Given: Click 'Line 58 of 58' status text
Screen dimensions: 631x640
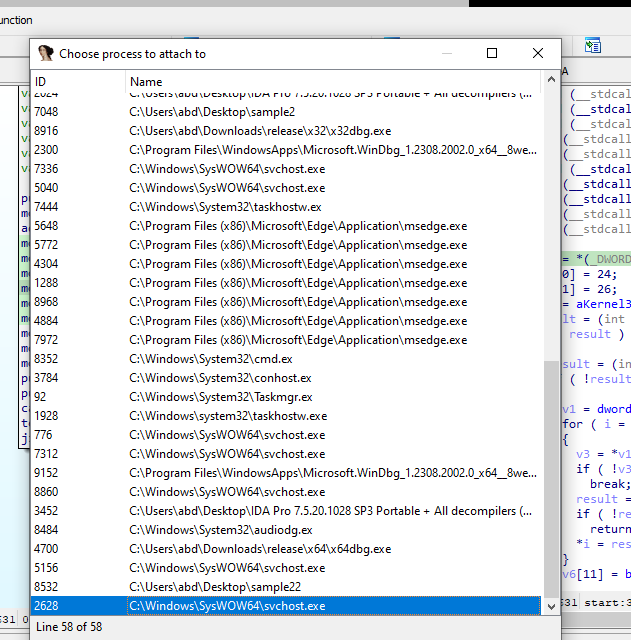Looking at the screenshot, I should point(69,627).
